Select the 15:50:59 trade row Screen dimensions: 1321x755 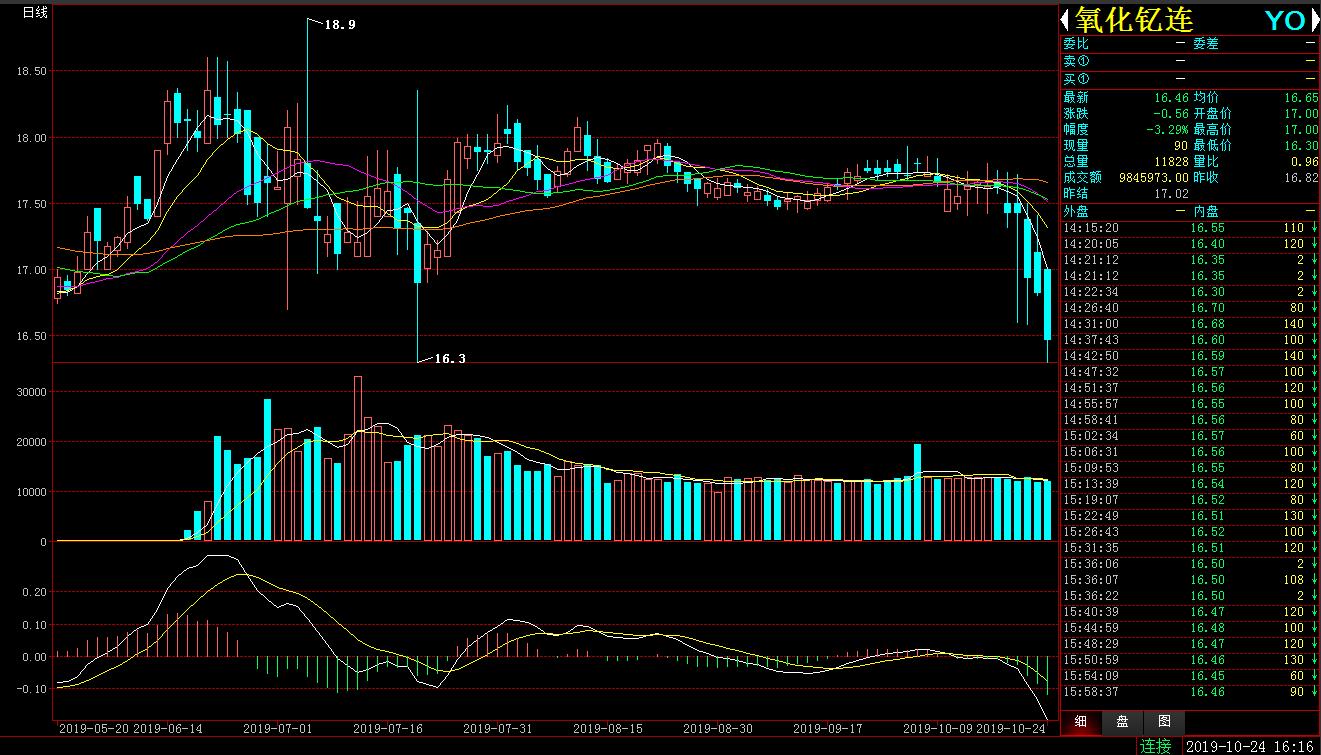tap(1190, 660)
